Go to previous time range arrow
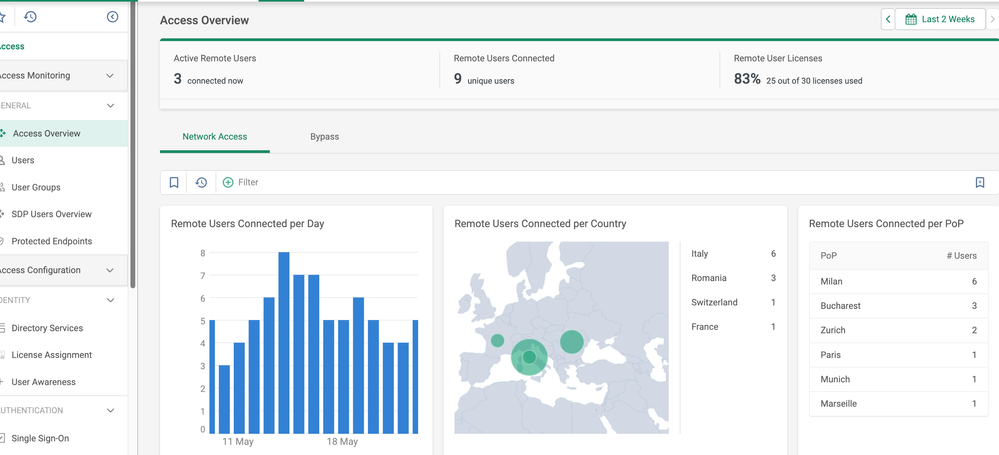Image resolution: width=999 pixels, height=455 pixels. click(888, 19)
